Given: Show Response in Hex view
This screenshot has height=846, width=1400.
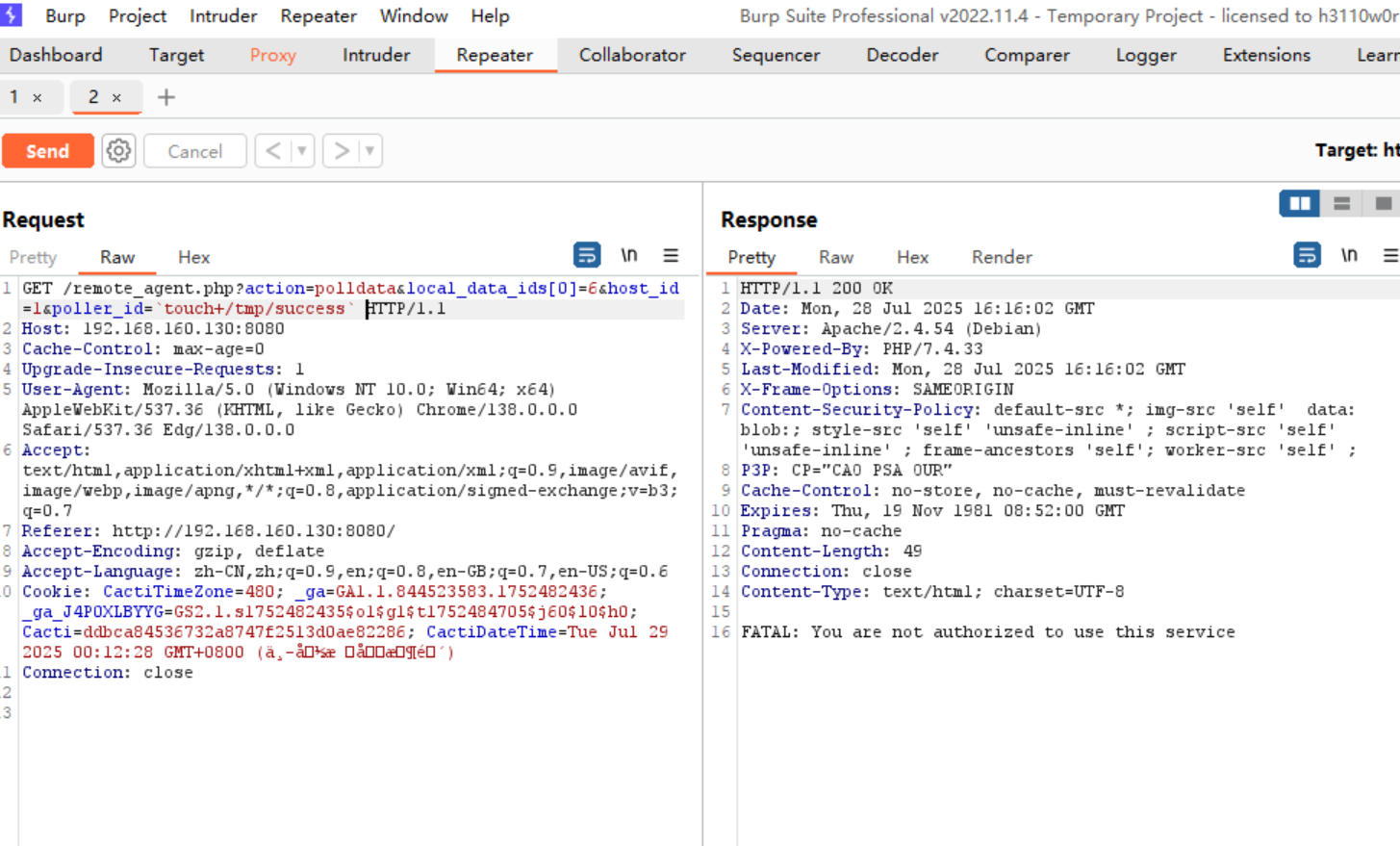Looking at the screenshot, I should point(912,257).
